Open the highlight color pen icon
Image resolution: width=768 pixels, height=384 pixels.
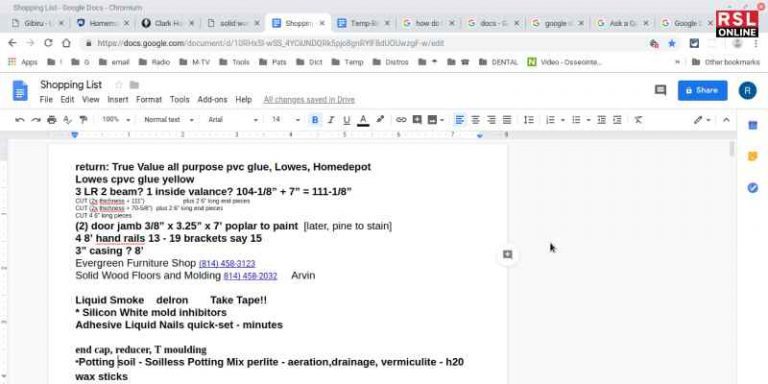point(380,120)
